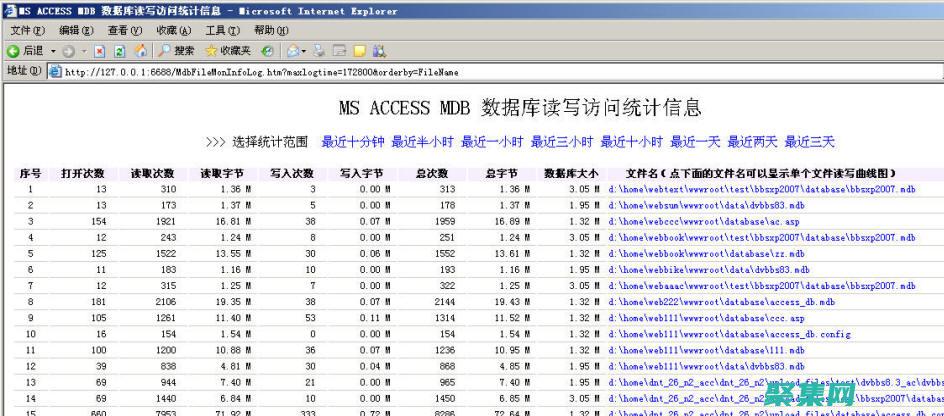Screen dimensions: 944x416
Task: Expand the Forward button history dropdown
Action: click(82, 51)
